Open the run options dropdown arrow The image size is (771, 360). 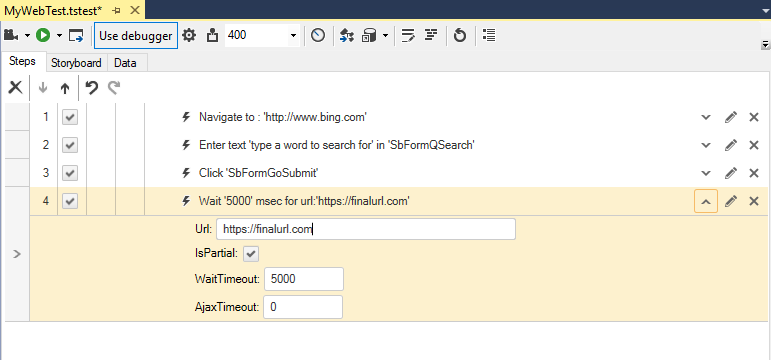[x=59, y=35]
